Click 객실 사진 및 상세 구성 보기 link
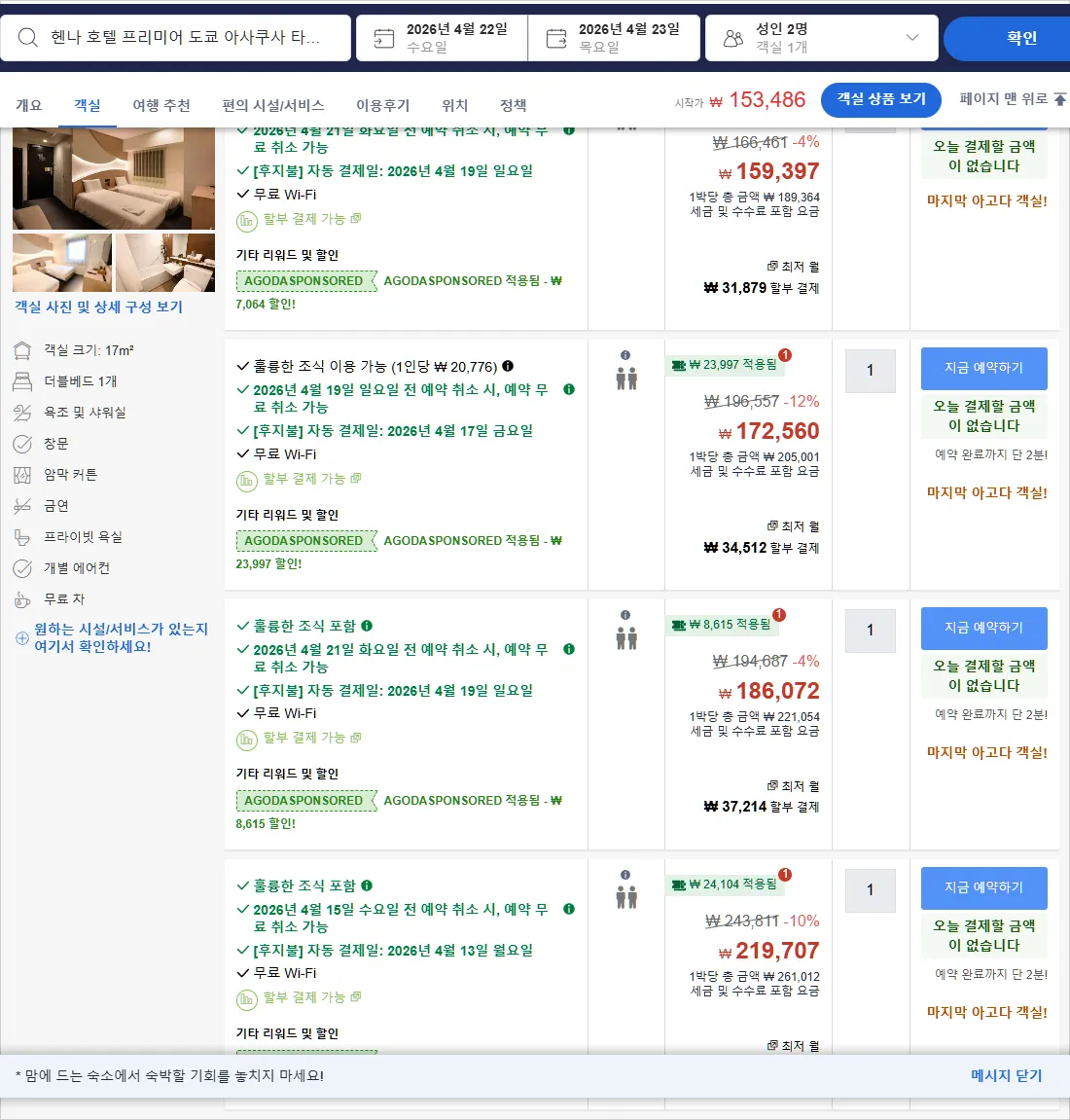Image resolution: width=1070 pixels, height=1120 pixels. (x=98, y=307)
